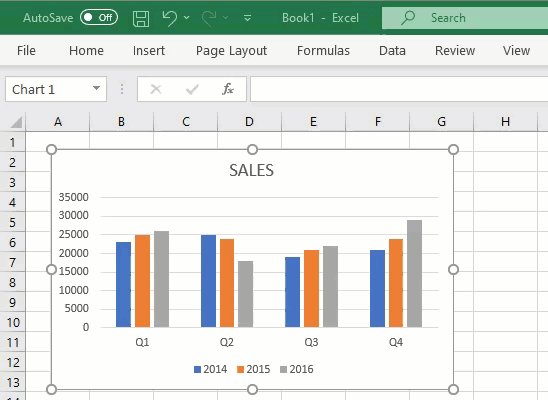Click the Cancel X formula icon
The width and height of the screenshot is (548, 400).
pos(156,89)
